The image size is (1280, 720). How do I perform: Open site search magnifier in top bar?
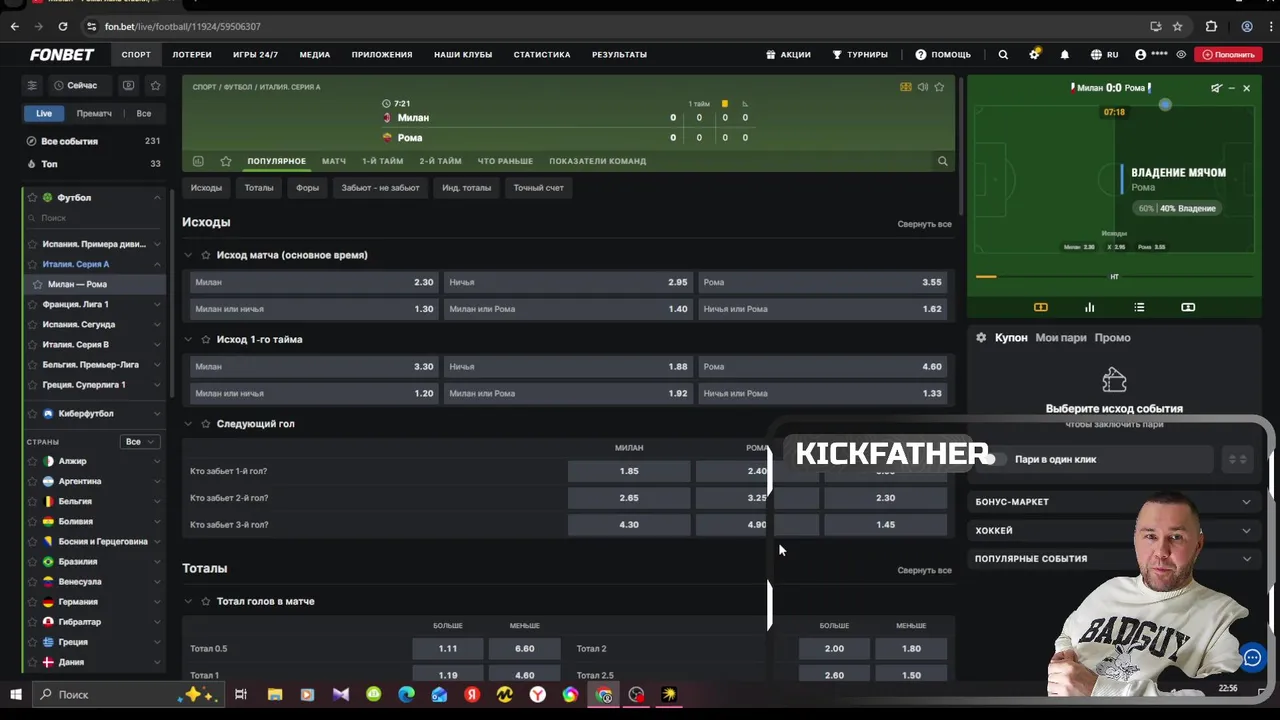coord(1003,55)
